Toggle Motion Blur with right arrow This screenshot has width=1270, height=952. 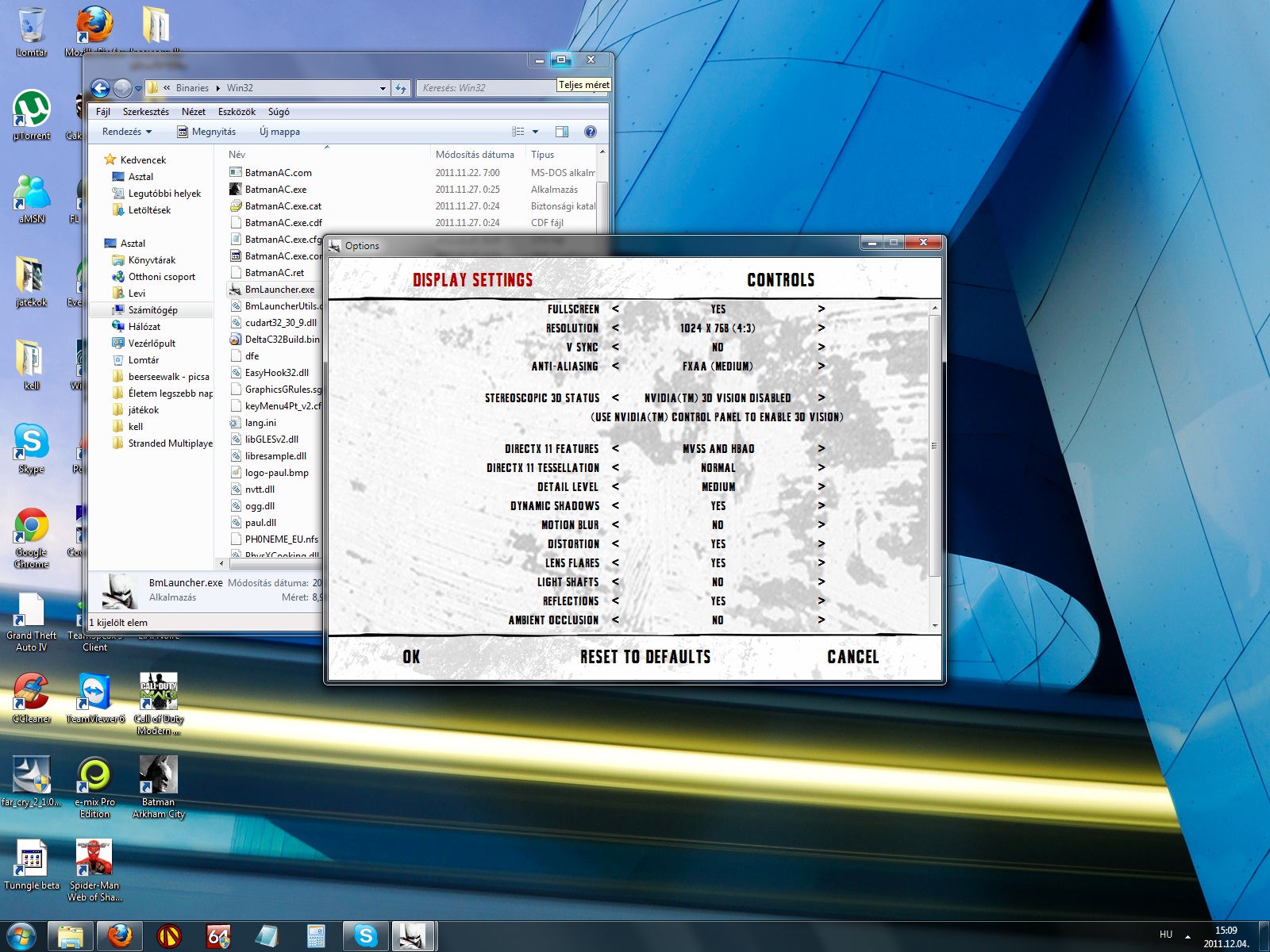(x=822, y=525)
